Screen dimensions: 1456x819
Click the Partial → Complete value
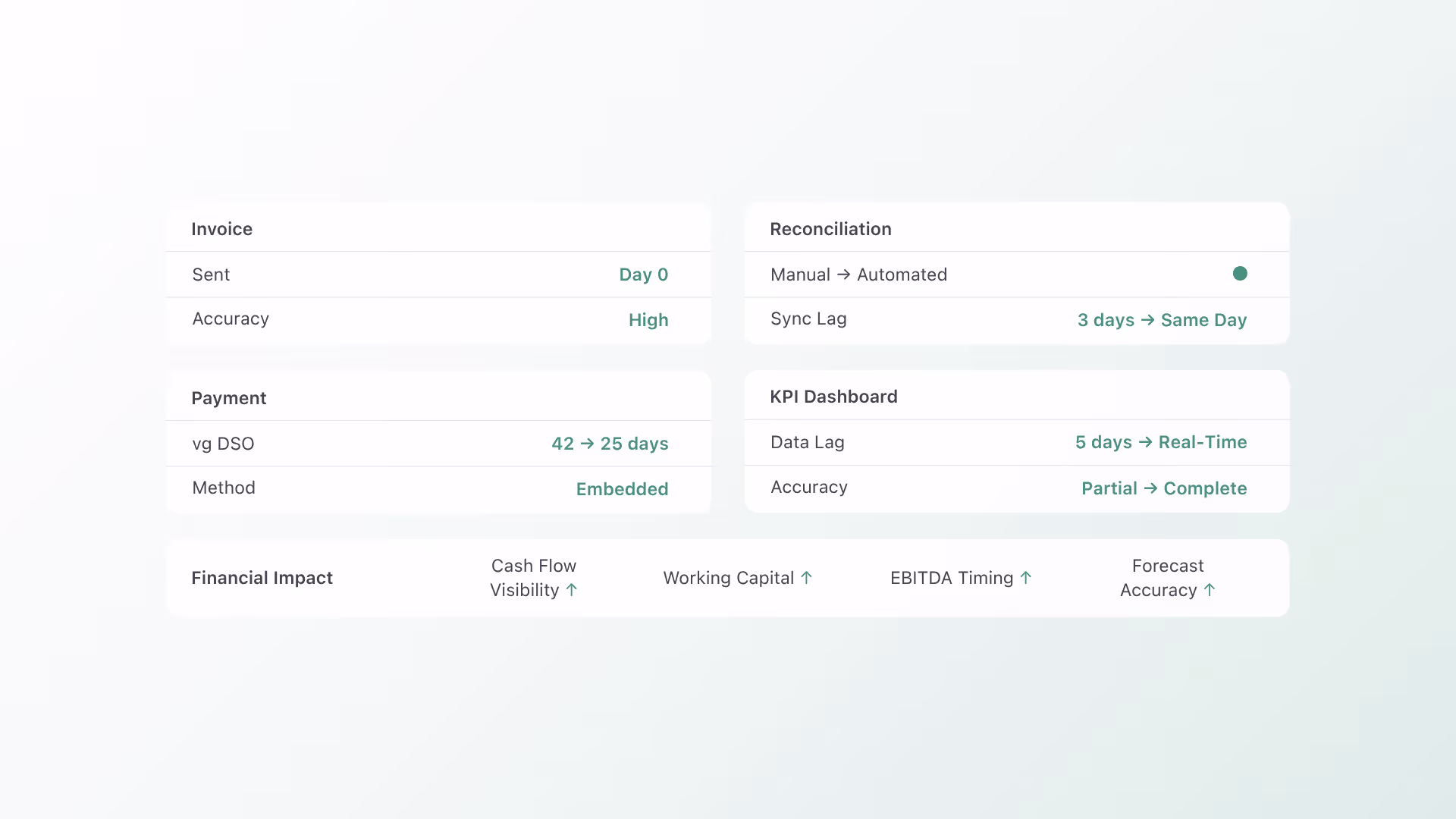click(1164, 488)
